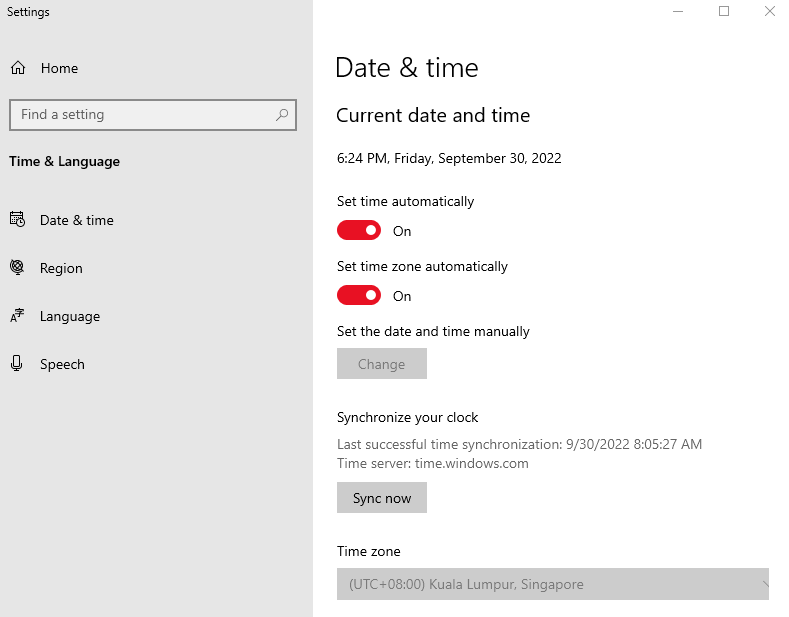Click the Time & Language heading
789x617 pixels.
[x=64, y=162]
